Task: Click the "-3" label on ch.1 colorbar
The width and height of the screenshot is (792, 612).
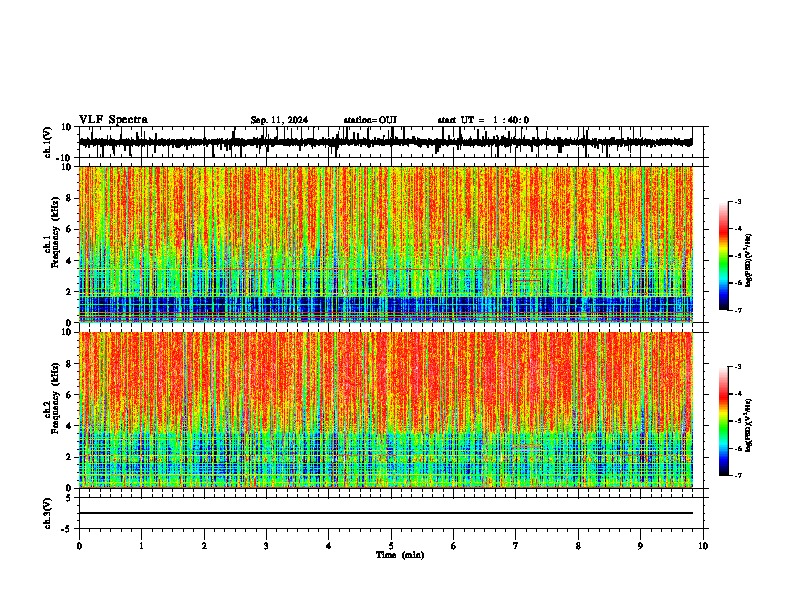Action: coord(737,201)
